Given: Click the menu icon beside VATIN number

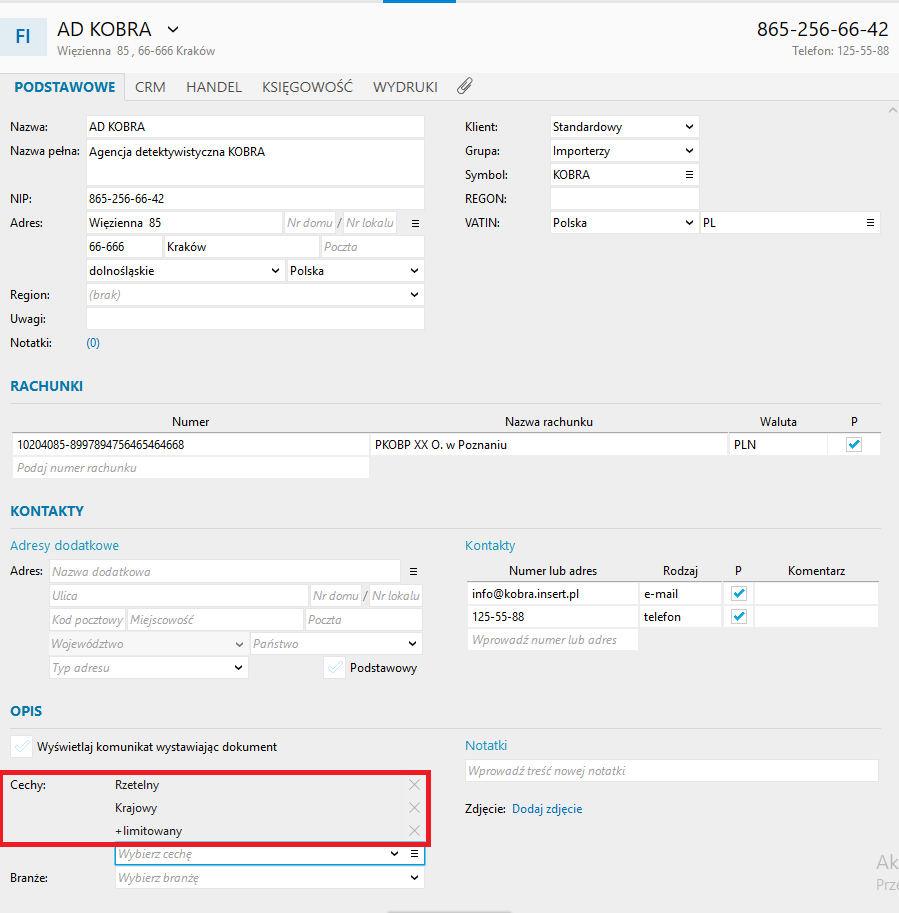Looking at the screenshot, I should [x=870, y=222].
